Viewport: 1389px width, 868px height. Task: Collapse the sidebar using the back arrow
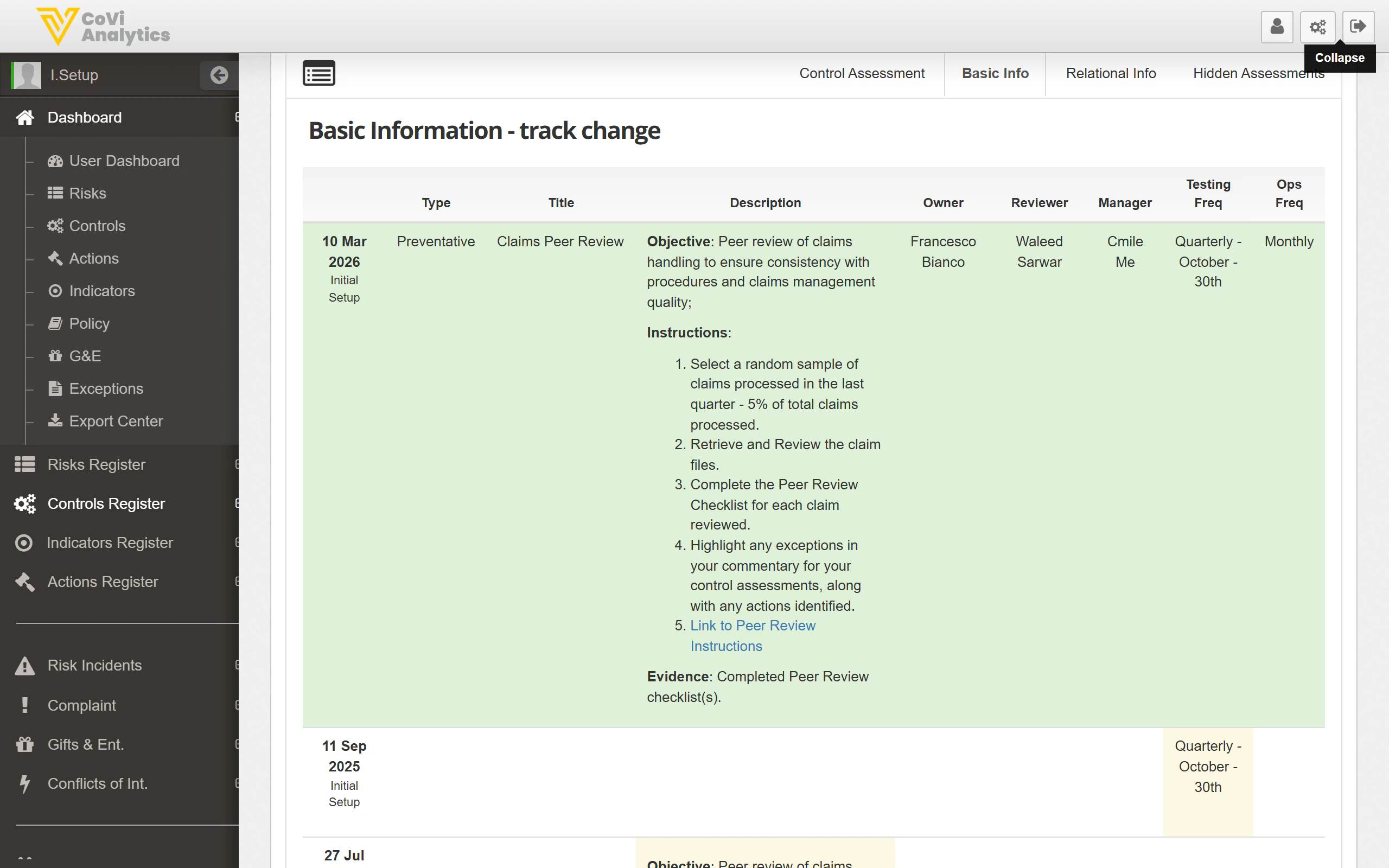click(219, 74)
